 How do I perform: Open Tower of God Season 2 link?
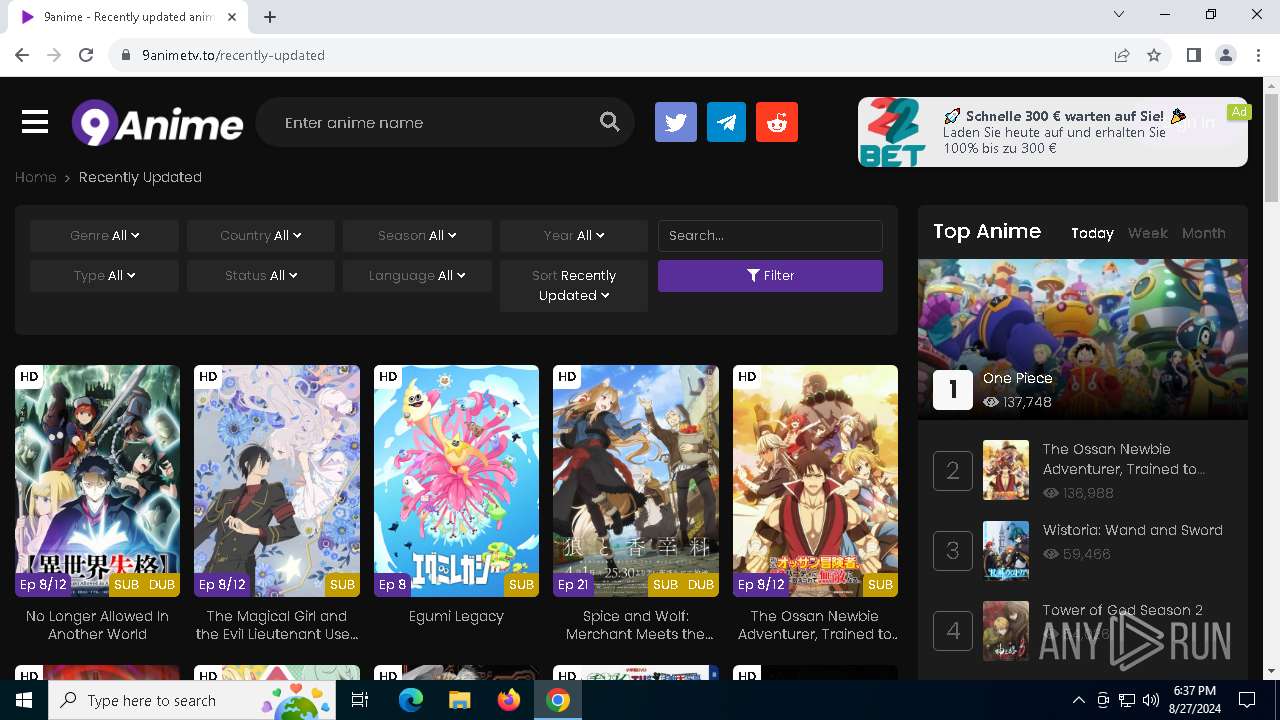pyautogui.click(x=1122, y=610)
